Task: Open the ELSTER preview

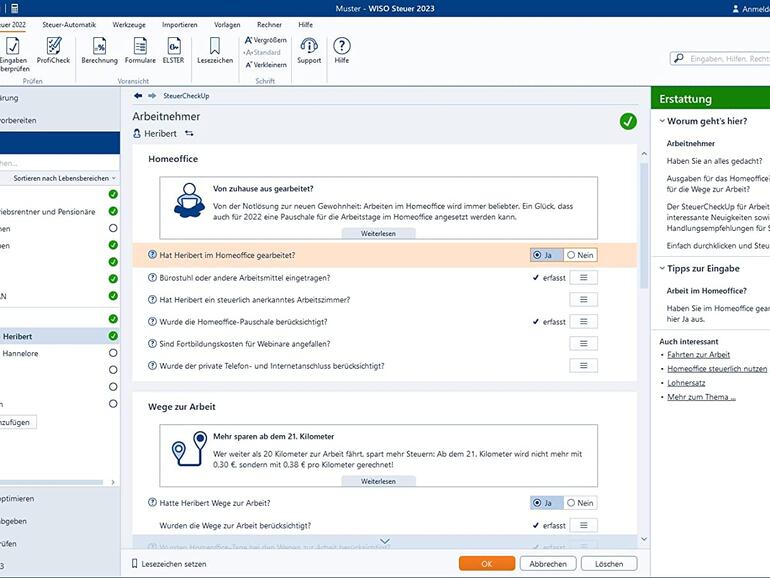Action: 173,51
